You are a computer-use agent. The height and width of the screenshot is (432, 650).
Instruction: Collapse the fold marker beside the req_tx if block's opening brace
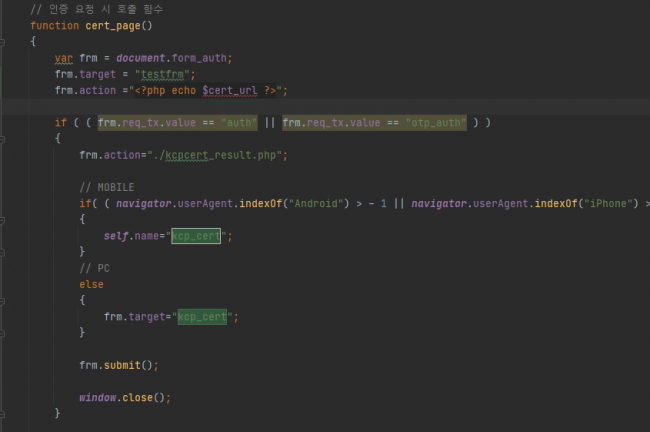[2, 139]
